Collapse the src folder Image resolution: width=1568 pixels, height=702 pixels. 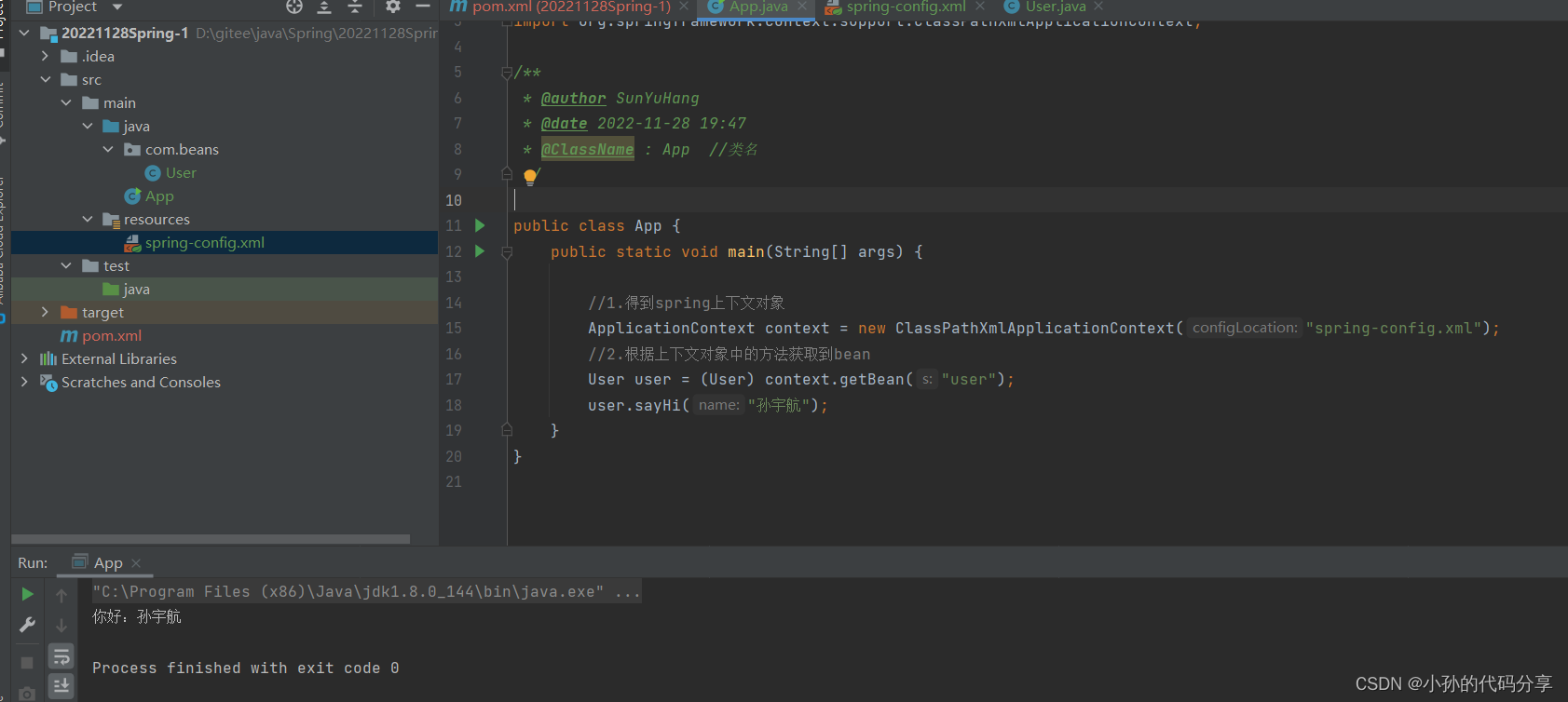45,79
